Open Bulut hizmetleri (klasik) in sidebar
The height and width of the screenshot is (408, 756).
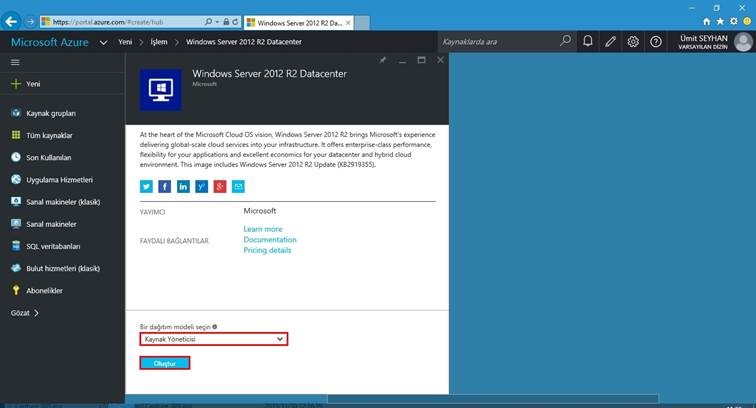tap(62, 269)
